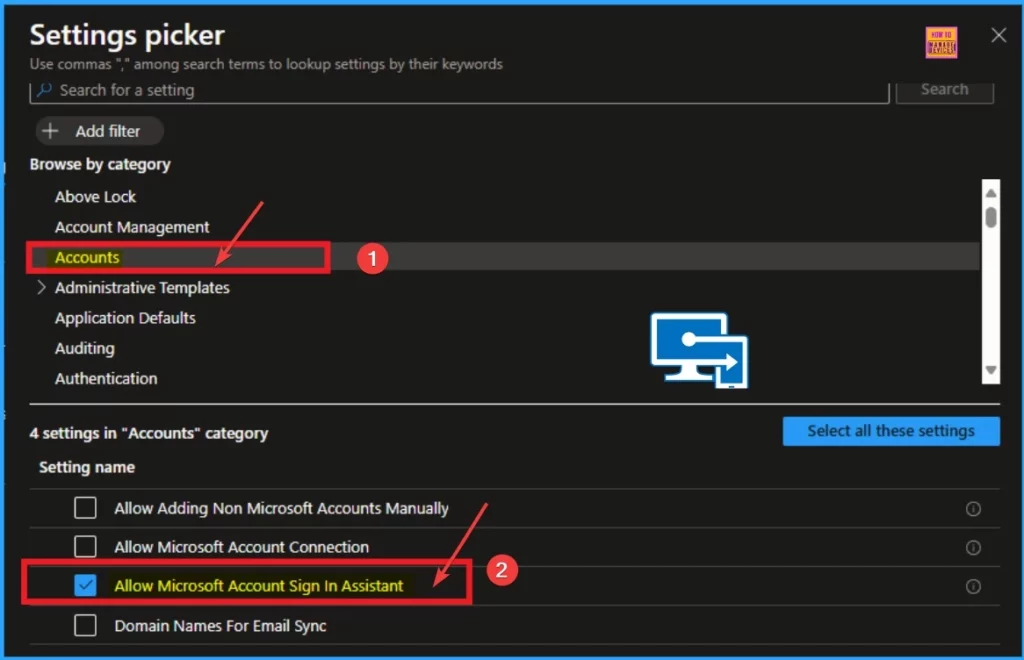
Task: Click Allow Adding Non Microsoft Accounts Manually label
Action: click(281, 509)
